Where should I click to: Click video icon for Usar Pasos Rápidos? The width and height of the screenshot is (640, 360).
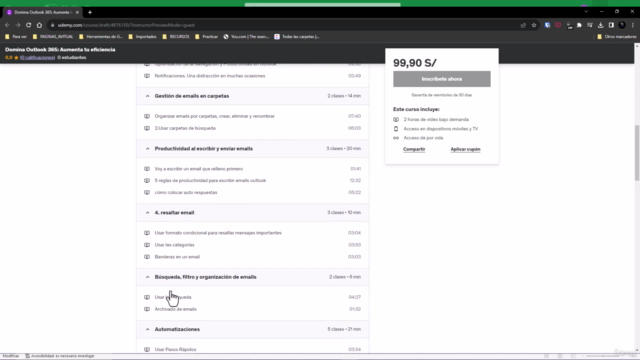click(147, 350)
